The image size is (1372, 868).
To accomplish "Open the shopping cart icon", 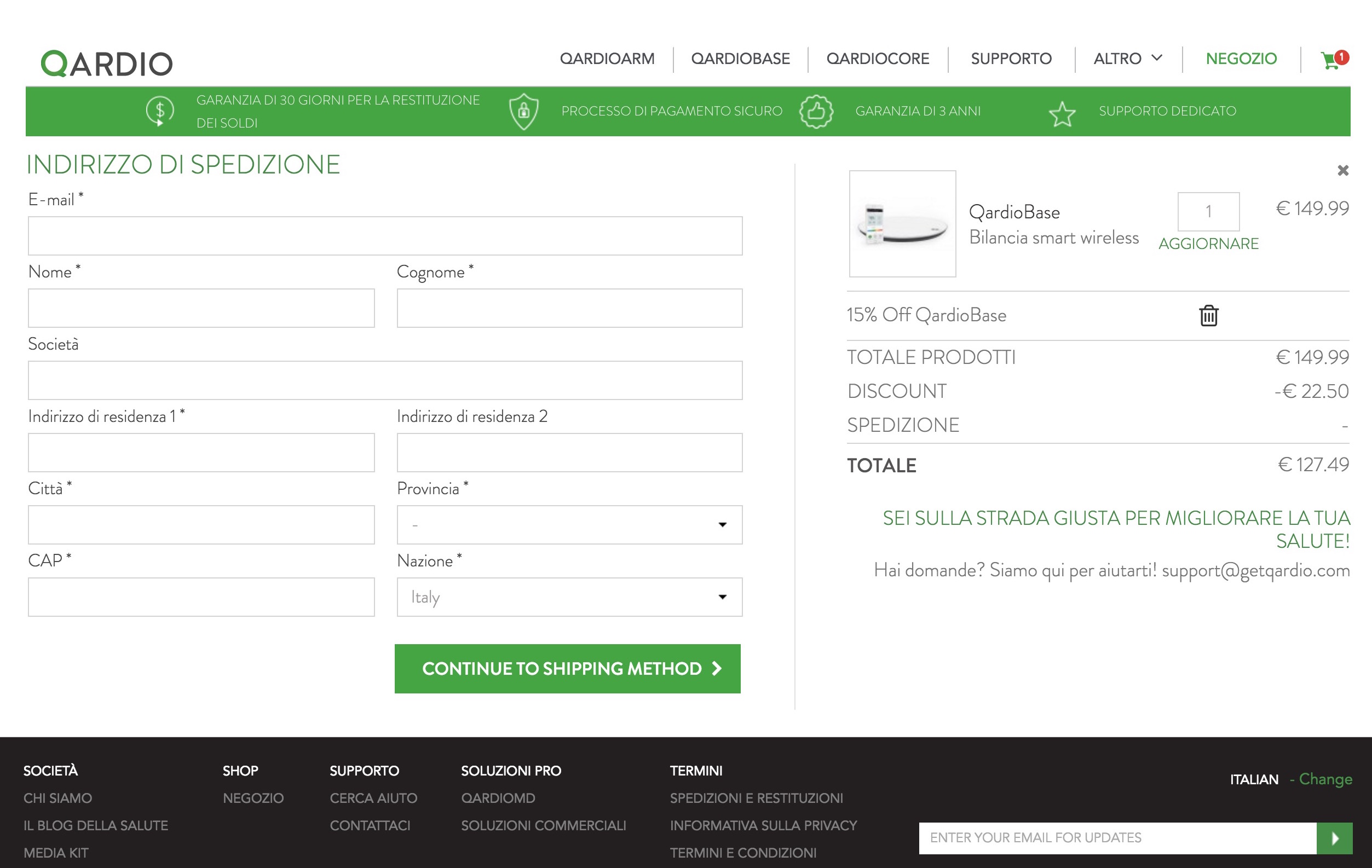I will coord(1331,59).
